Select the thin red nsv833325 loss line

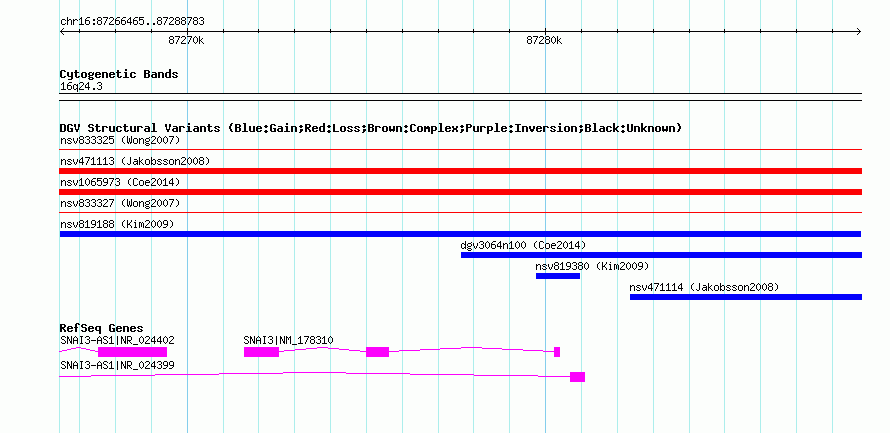click(461, 150)
